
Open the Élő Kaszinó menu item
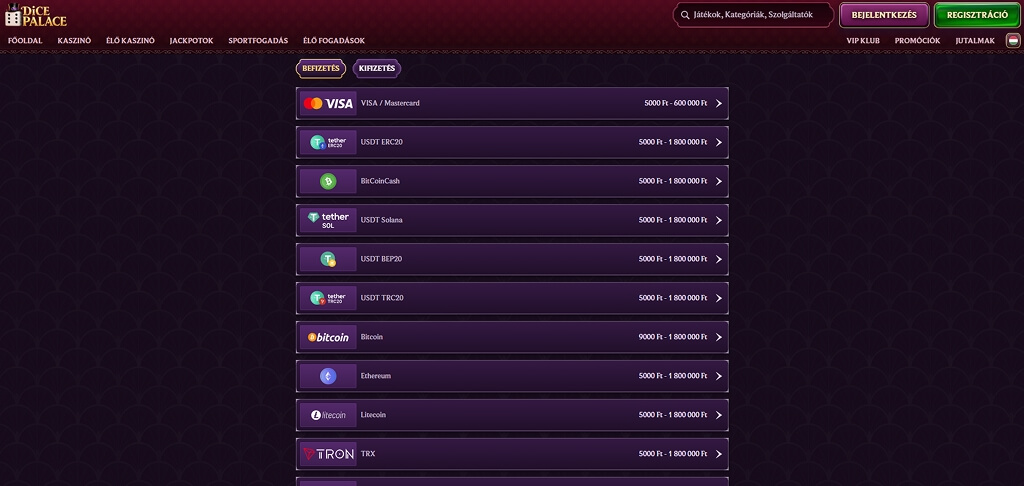(131, 40)
